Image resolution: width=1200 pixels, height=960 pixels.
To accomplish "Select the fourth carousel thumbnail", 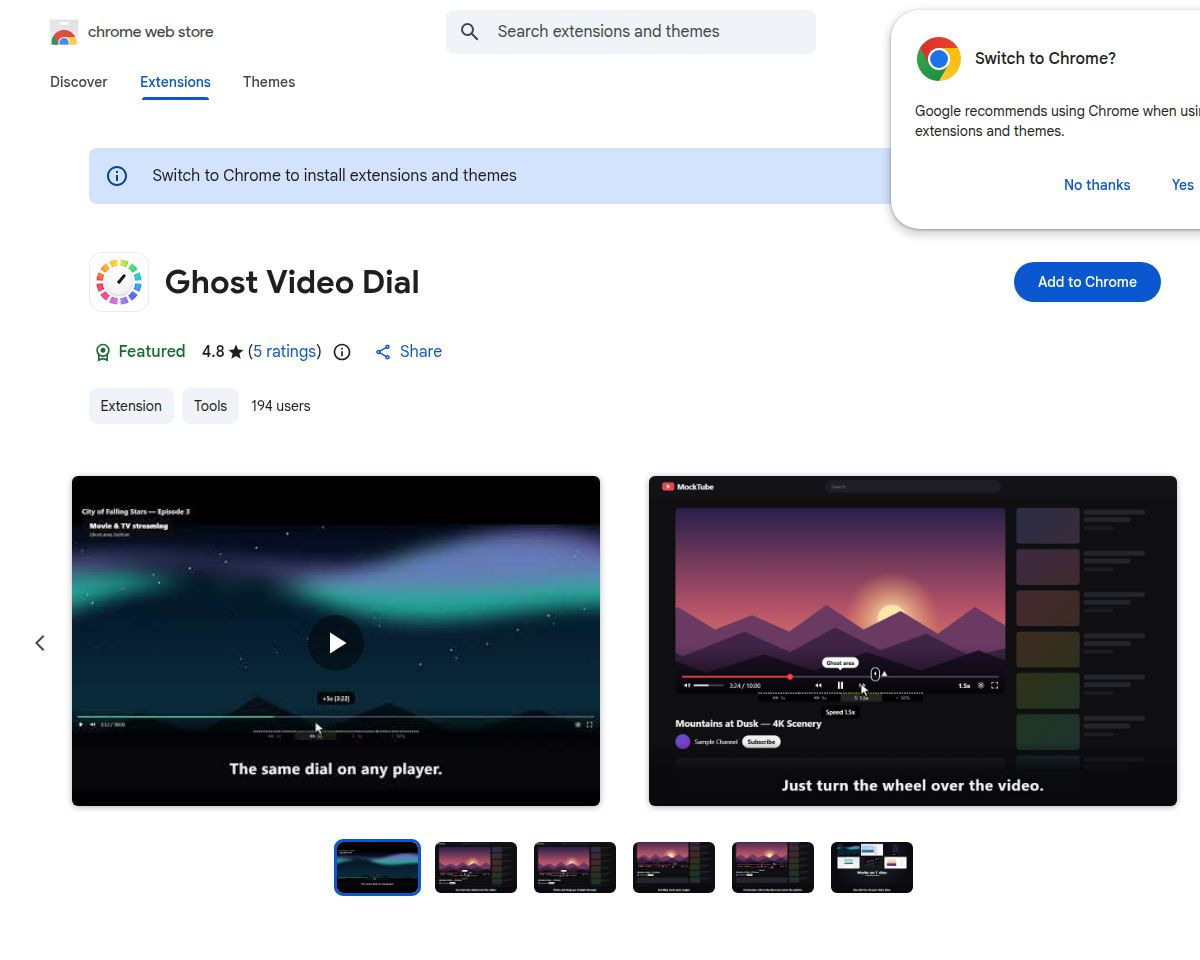I will (x=674, y=868).
